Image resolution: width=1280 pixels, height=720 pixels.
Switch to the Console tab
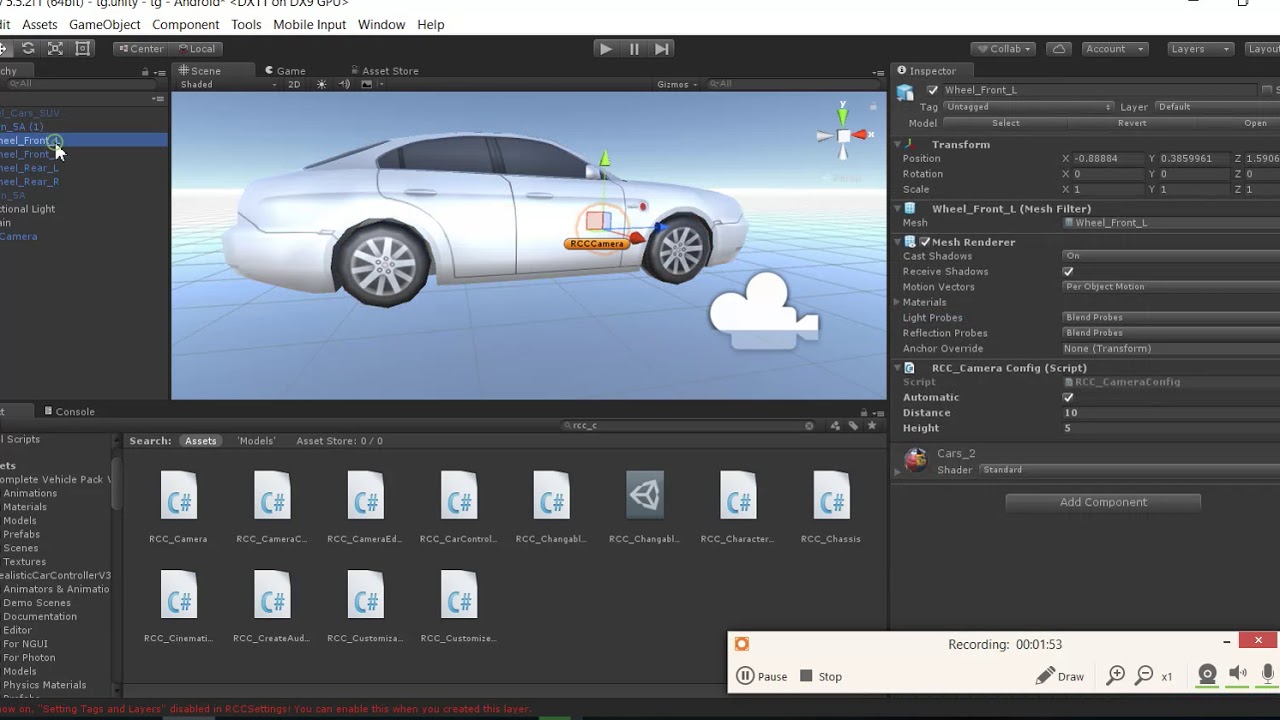point(69,412)
